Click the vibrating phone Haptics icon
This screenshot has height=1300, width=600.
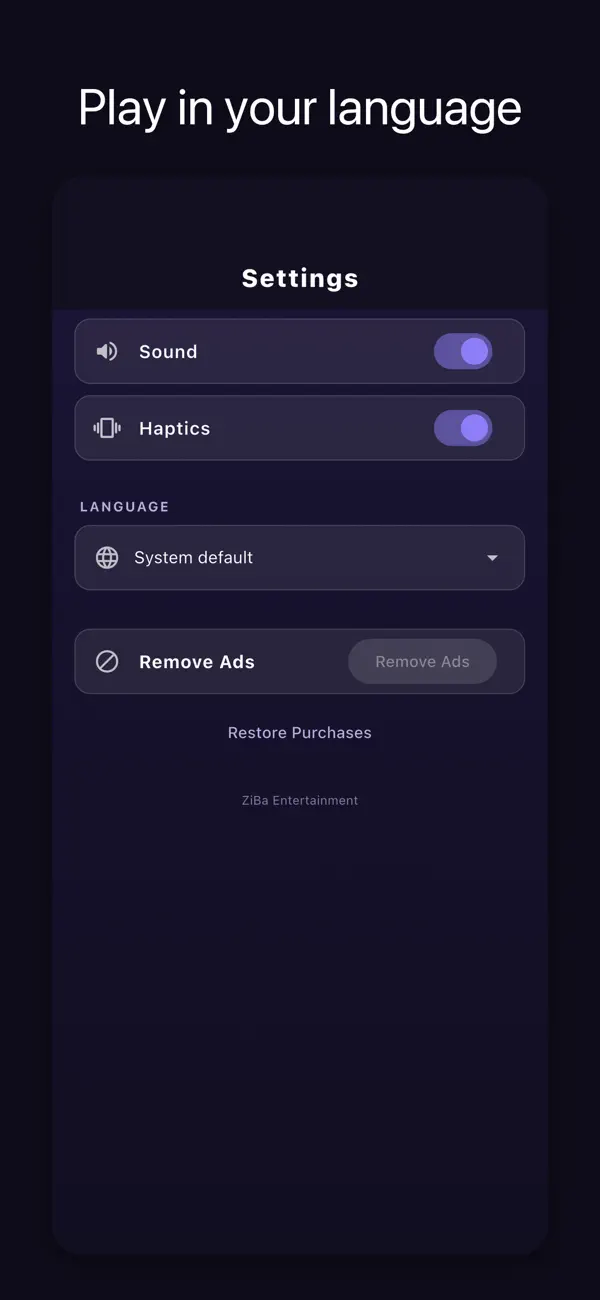[x=107, y=428]
